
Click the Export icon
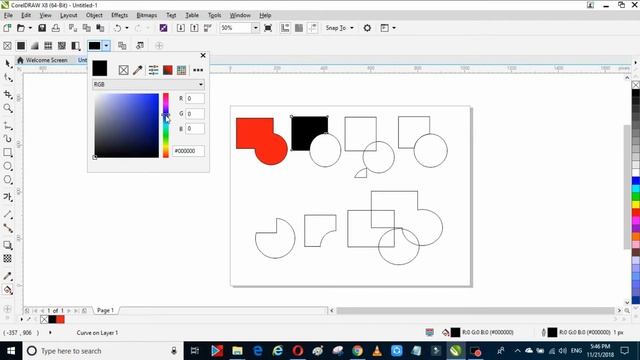[x=194, y=28]
